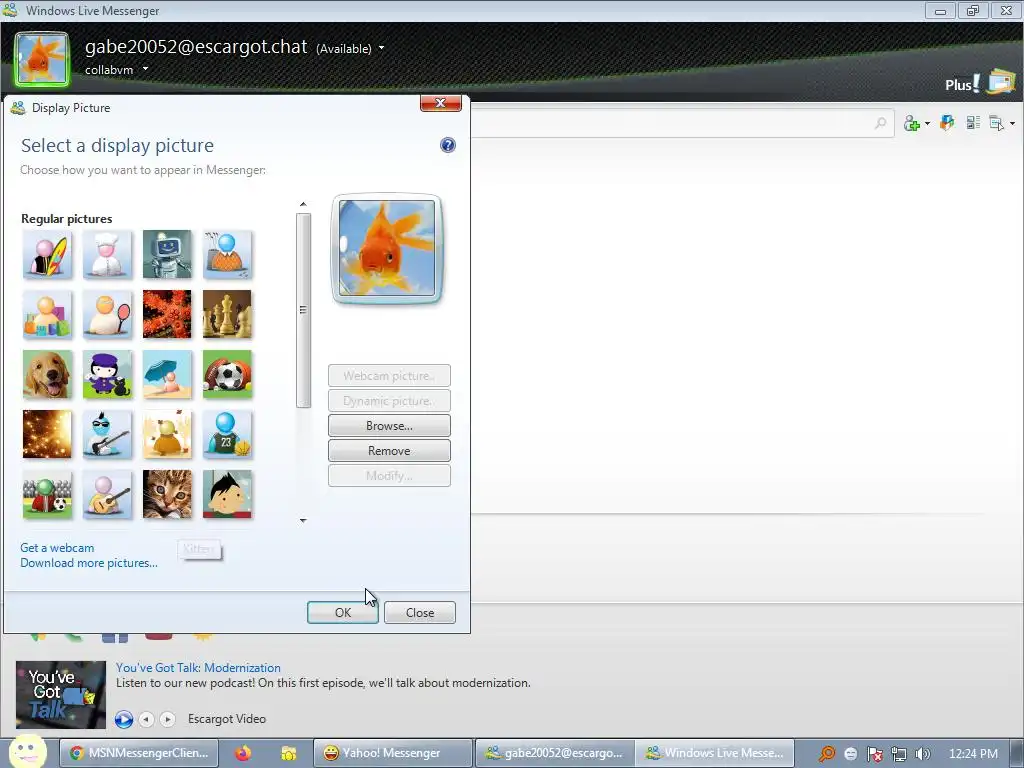Screen dimensions: 1024x768
Task: Choose the soccer fan avatar picture
Action: pos(48,494)
